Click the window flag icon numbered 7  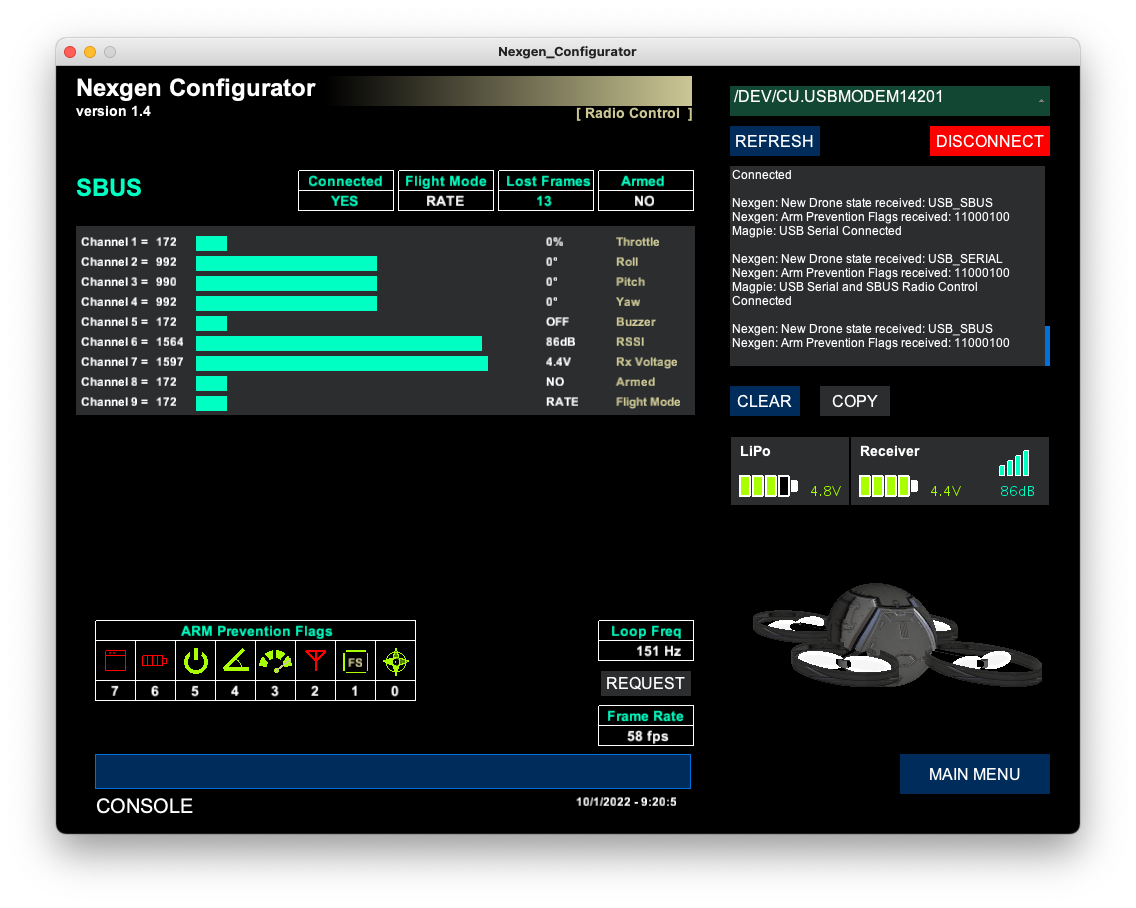click(115, 660)
